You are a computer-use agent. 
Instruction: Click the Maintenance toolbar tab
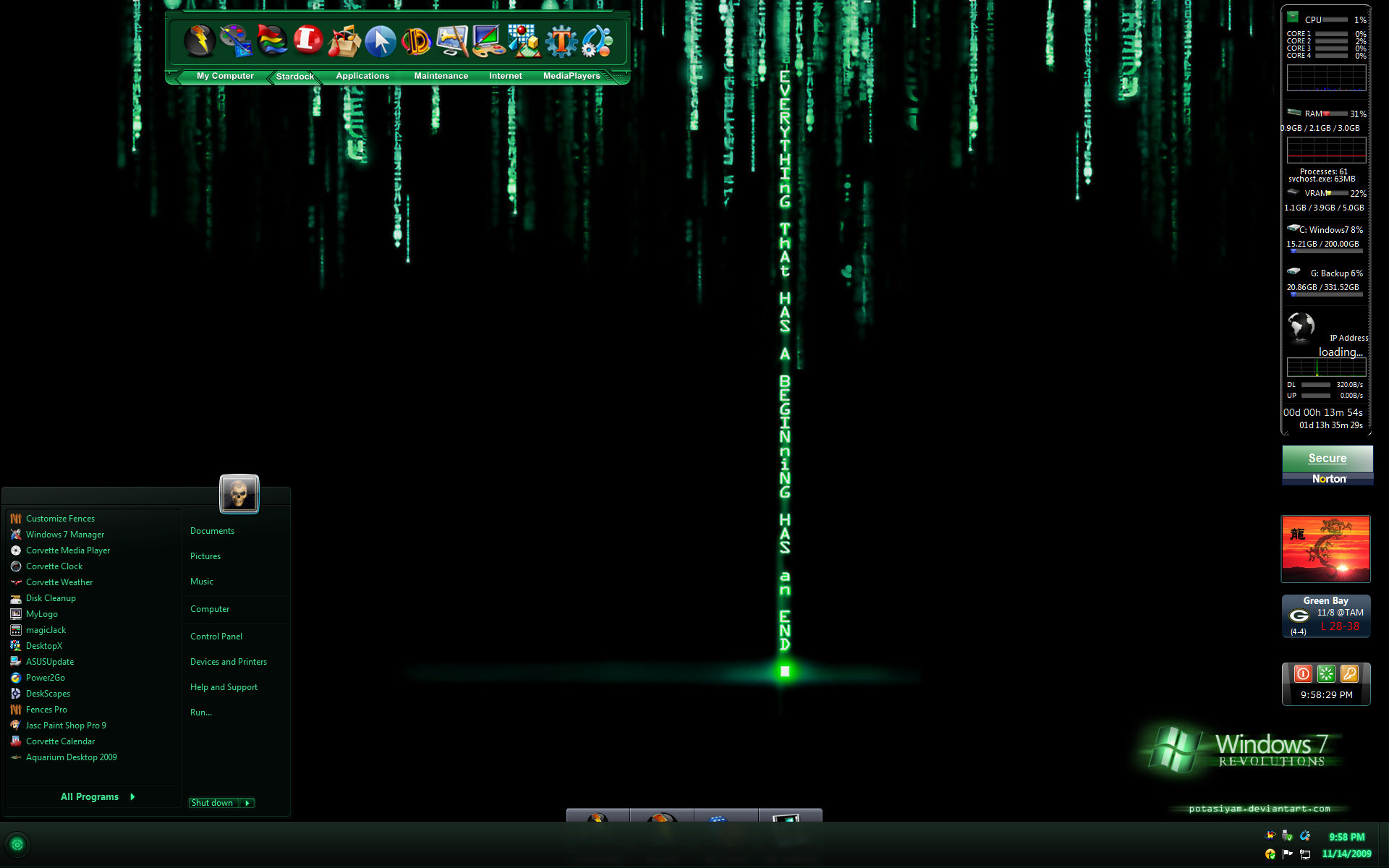pyautogui.click(x=441, y=75)
